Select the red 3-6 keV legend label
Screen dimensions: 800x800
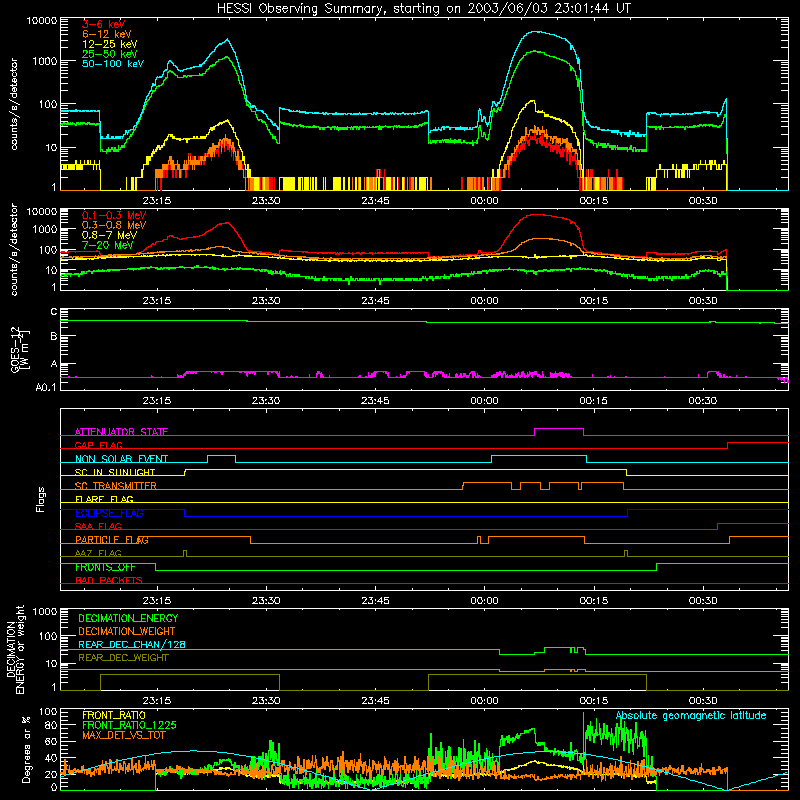(104, 24)
